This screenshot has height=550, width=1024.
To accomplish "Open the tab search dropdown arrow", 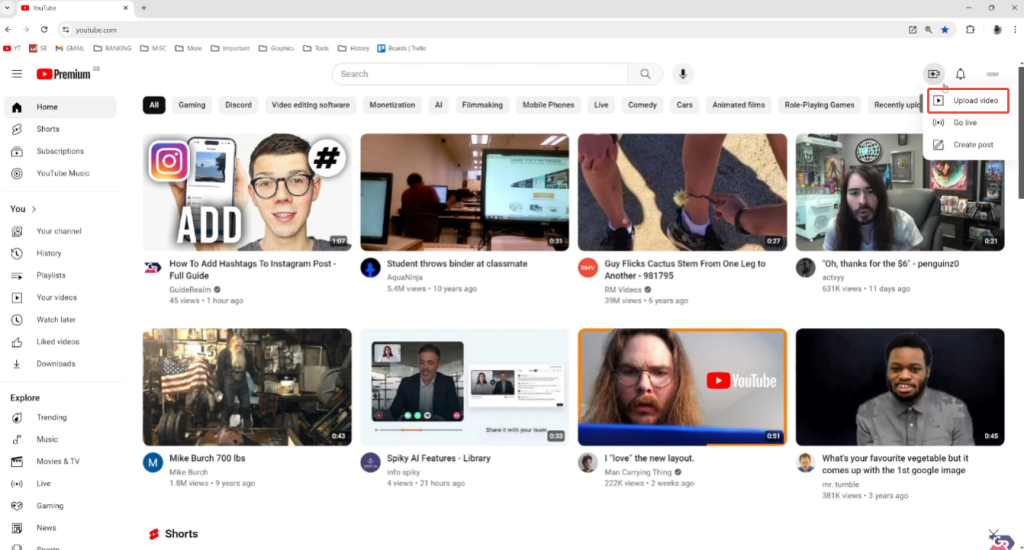I will [x=7, y=8].
